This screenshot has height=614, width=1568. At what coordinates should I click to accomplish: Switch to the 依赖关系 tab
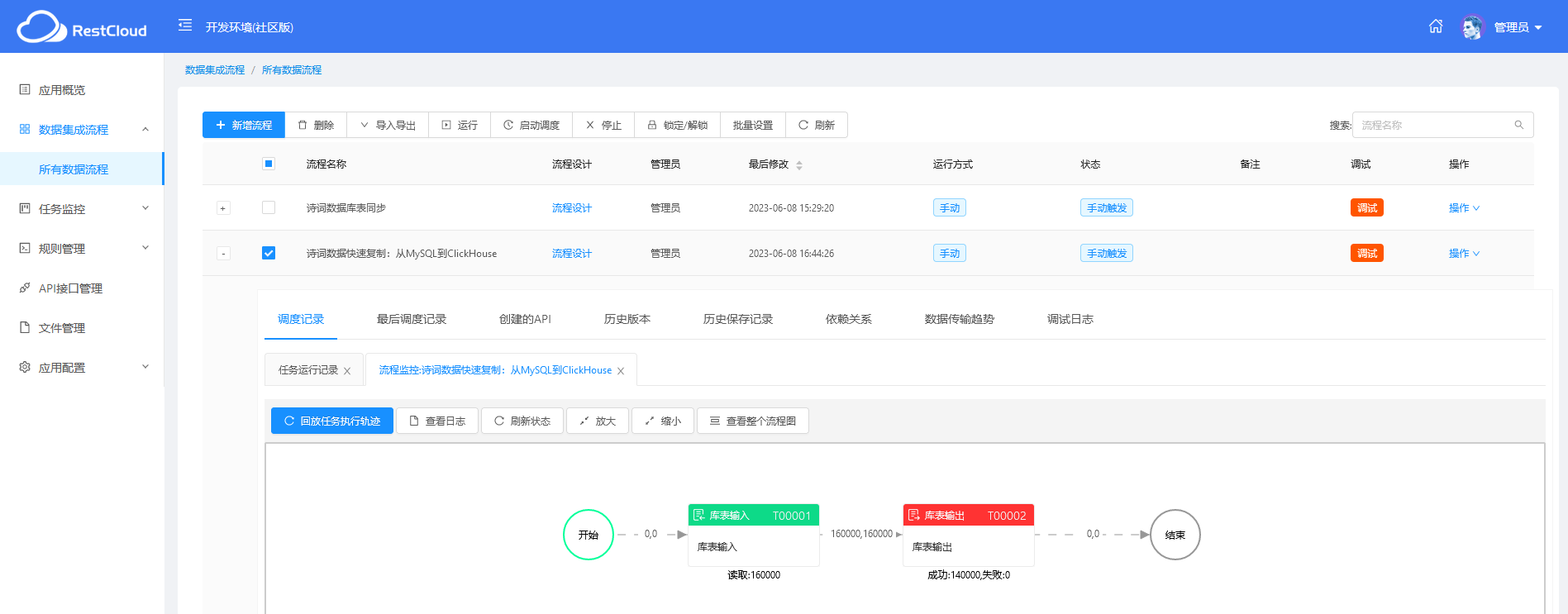tap(849, 319)
